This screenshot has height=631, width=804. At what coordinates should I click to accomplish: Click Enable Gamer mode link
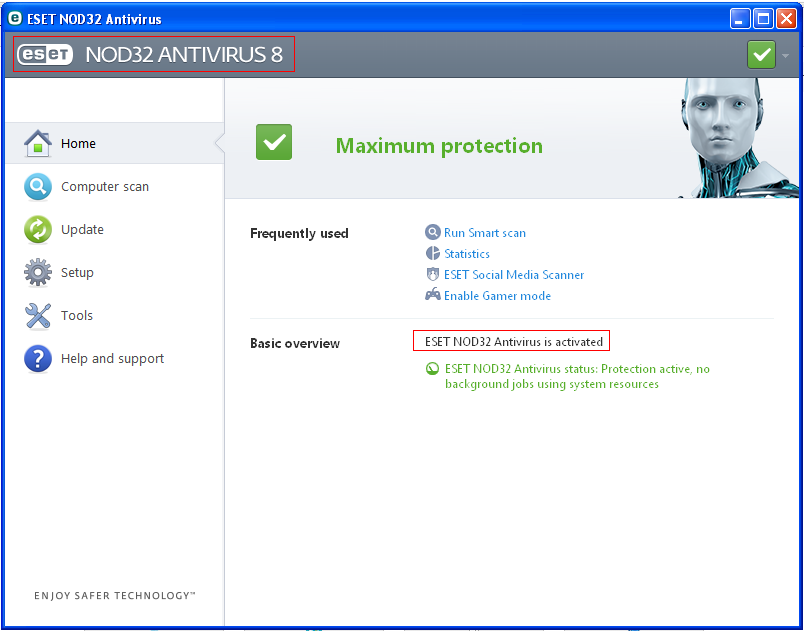(497, 296)
